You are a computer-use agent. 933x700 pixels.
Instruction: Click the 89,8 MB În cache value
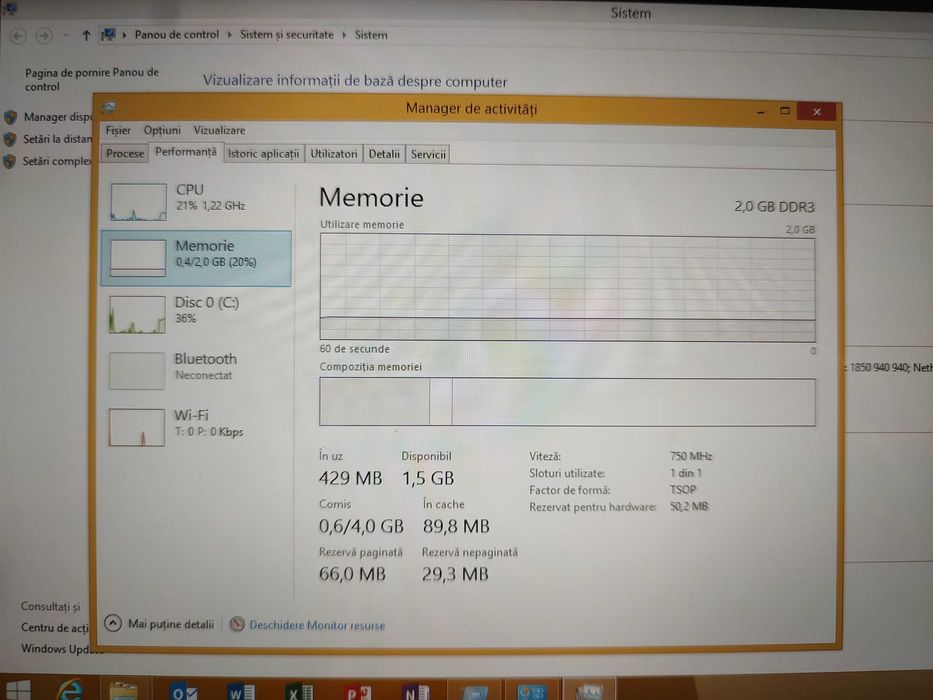tap(456, 526)
